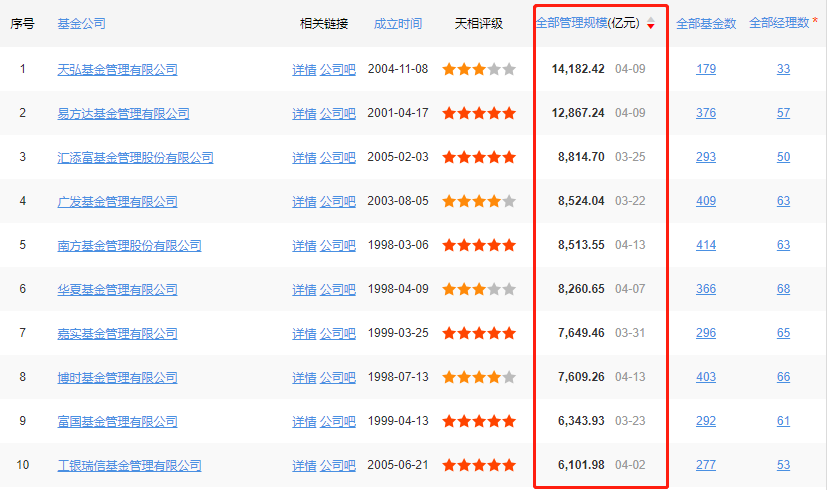Open manager count 50 for 汇添富
The image size is (829, 490).
(783, 157)
